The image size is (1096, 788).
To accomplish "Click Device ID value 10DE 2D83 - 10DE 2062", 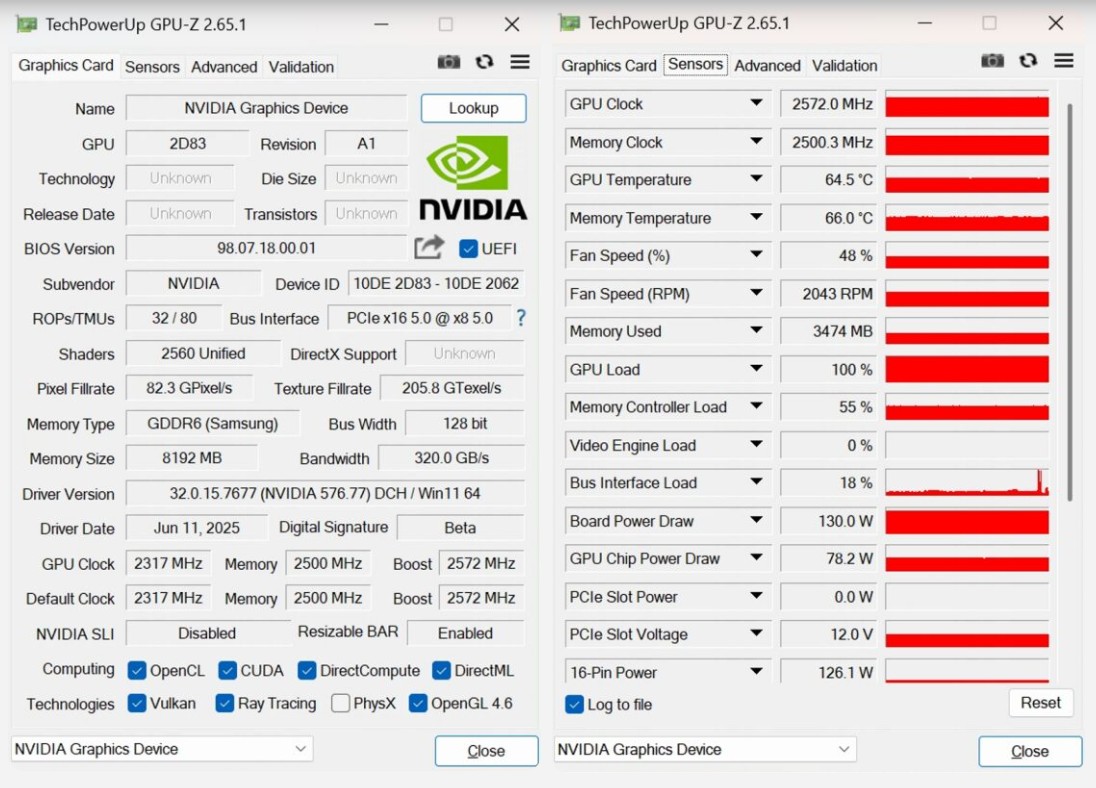I will (436, 283).
